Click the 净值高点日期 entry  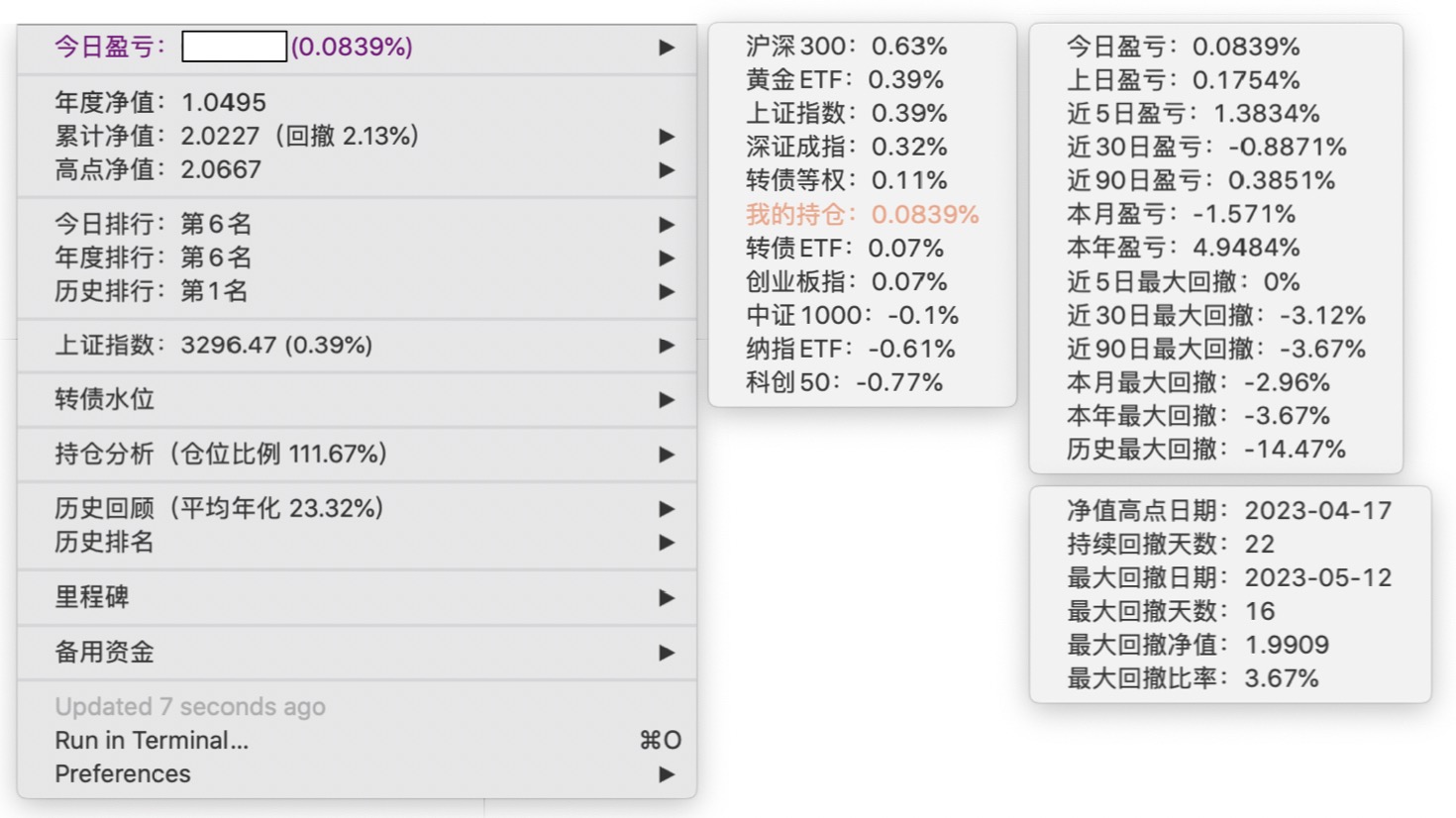[1228, 510]
